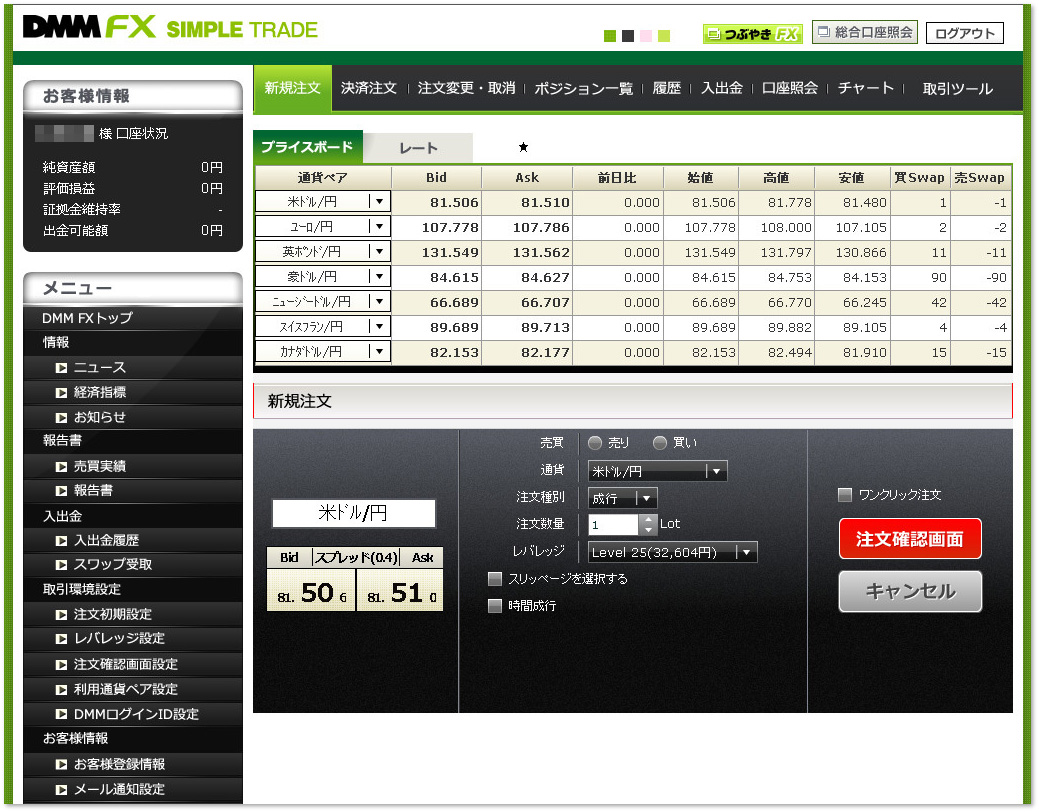
Task: Select the 買い radio button
Action: 659,443
